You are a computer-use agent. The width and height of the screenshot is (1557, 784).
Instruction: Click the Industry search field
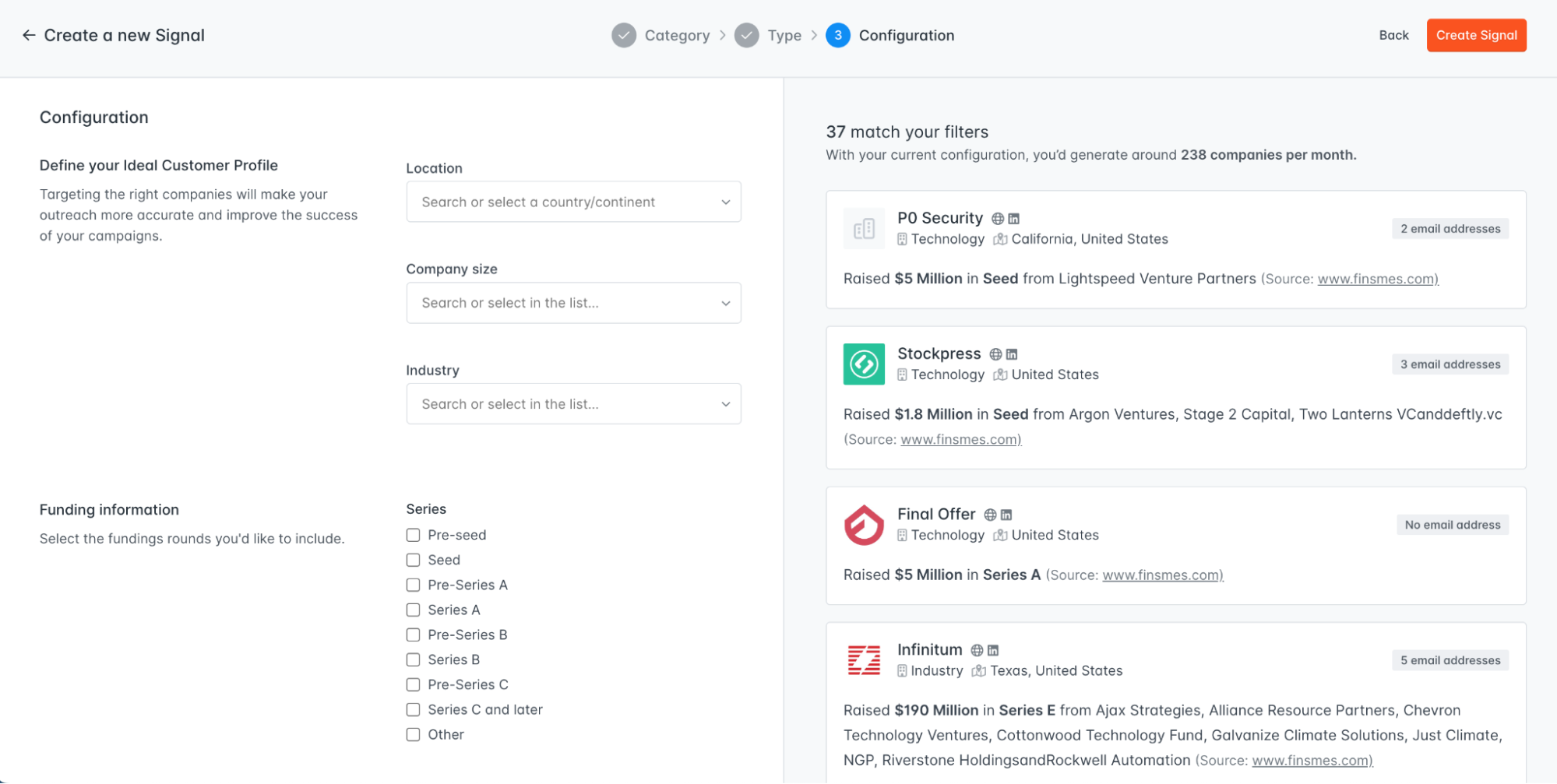tap(573, 403)
